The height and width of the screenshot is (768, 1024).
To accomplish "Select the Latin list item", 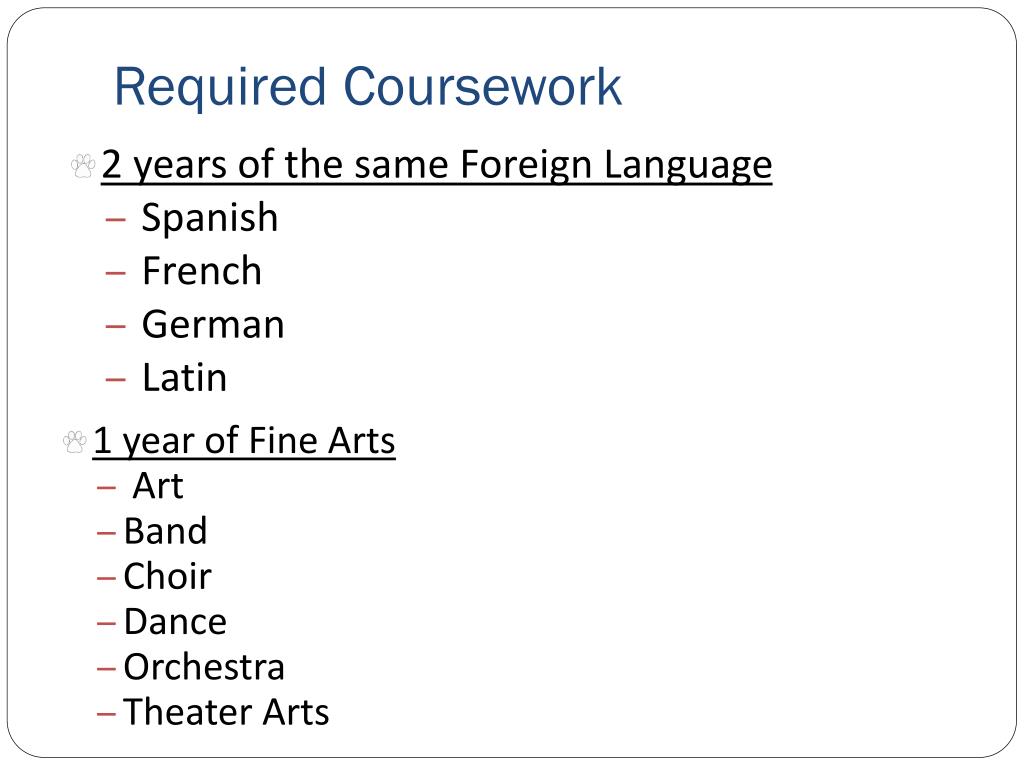I will [x=185, y=377].
